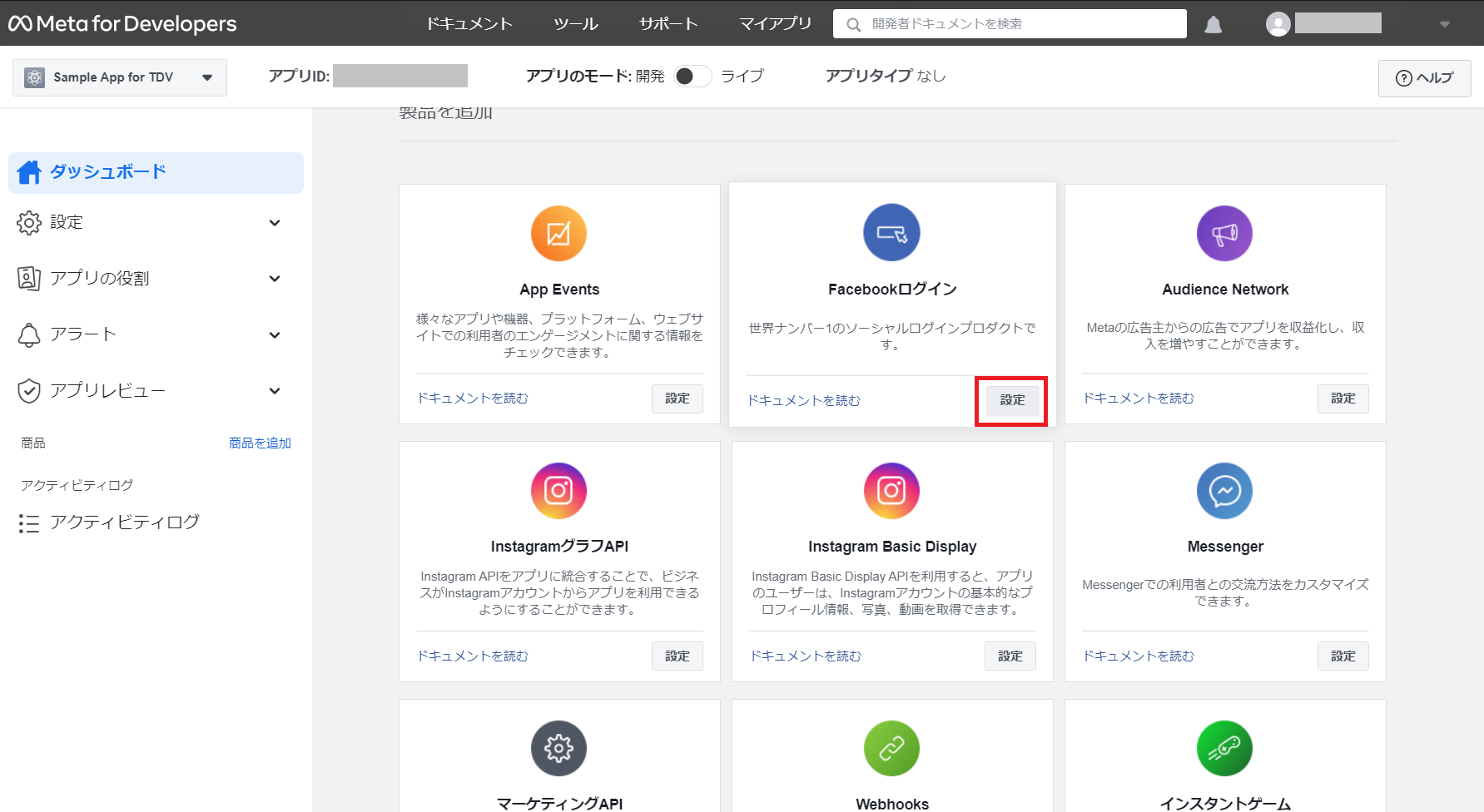Click the アプリID label

click(x=299, y=77)
